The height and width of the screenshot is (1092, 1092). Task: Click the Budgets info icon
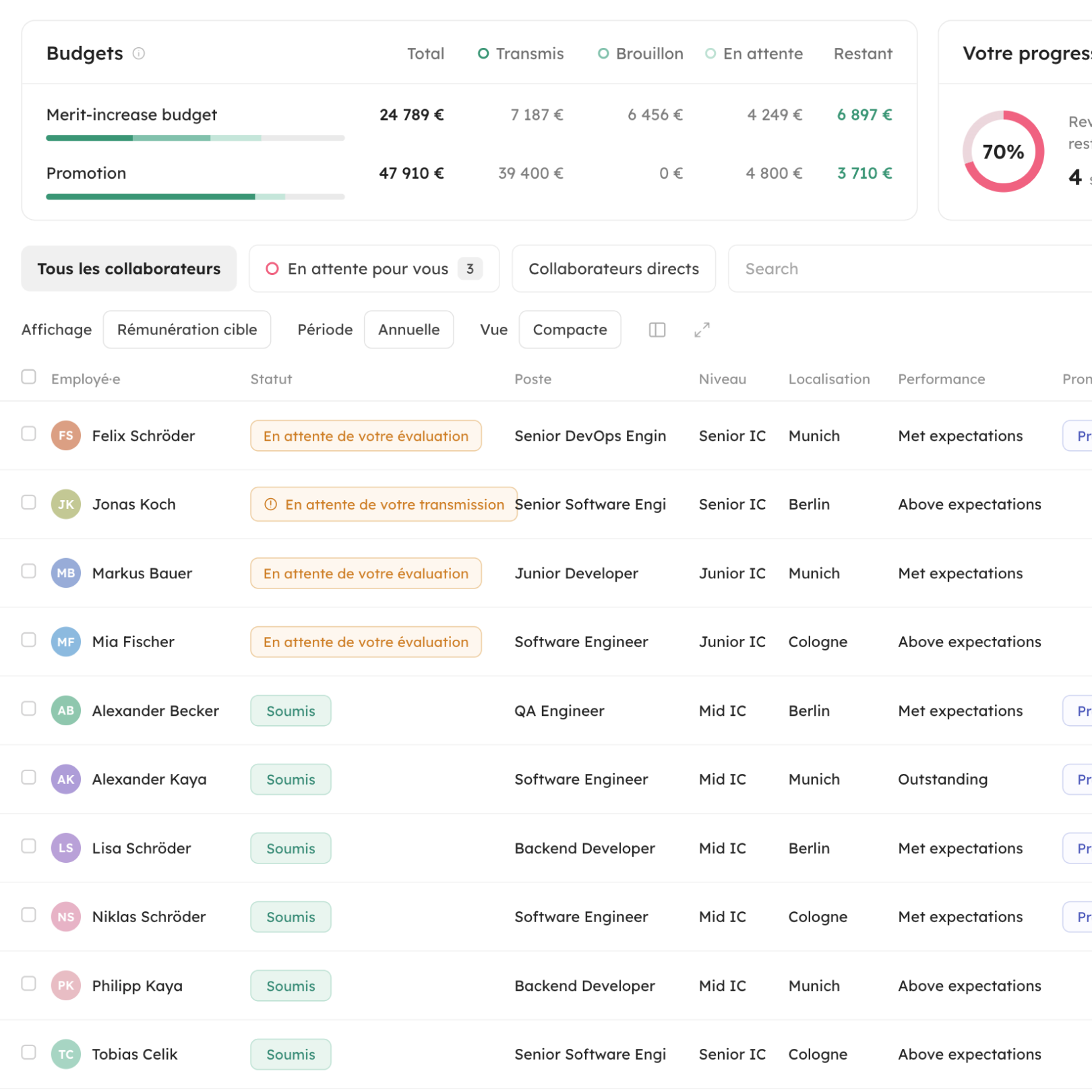[139, 53]
